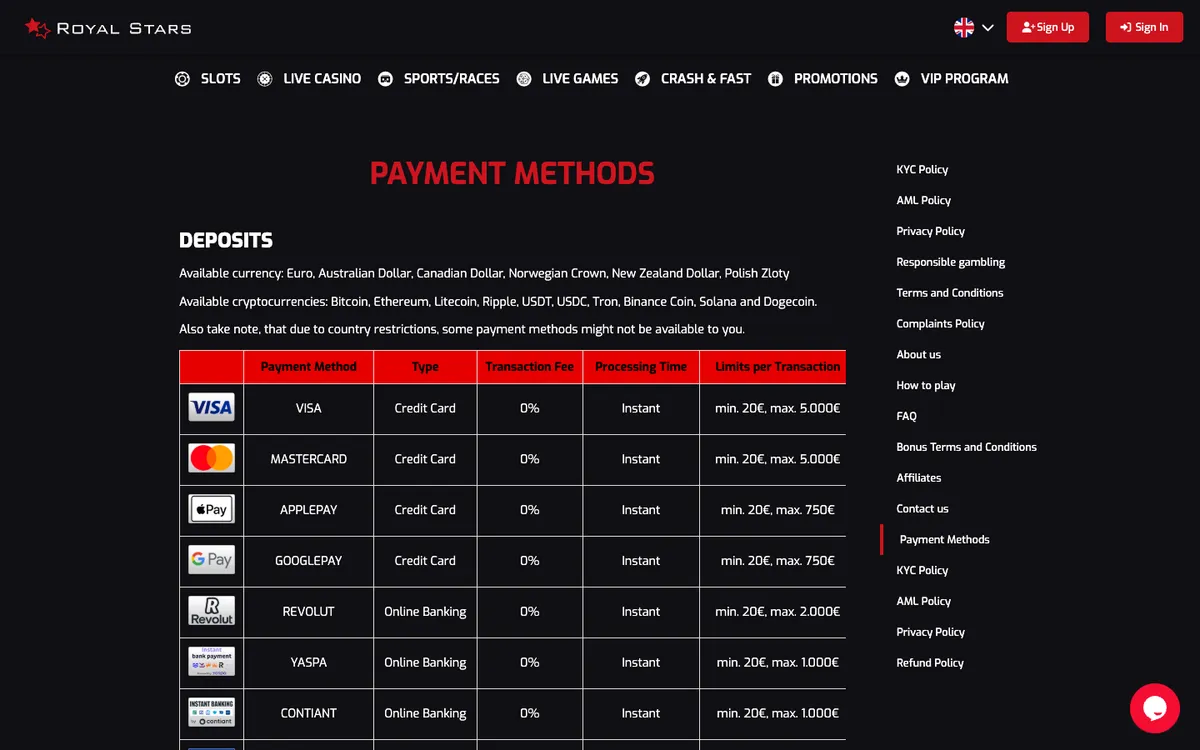Open the first KYC Policy sidebar link
The width and height of the screenshot is (1200, 750).
click(x=922, y=169)
